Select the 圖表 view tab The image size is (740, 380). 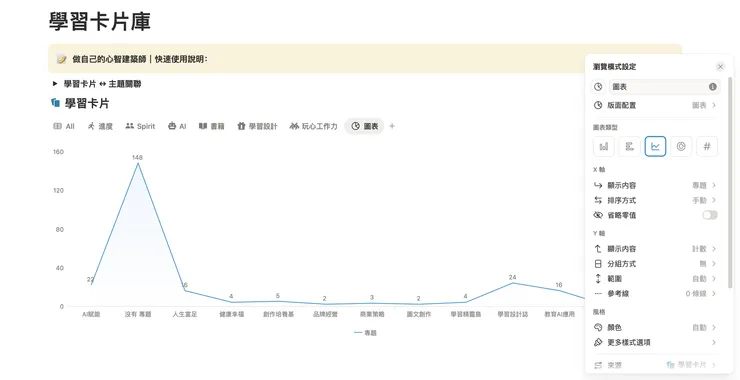[x=364, y=127]
